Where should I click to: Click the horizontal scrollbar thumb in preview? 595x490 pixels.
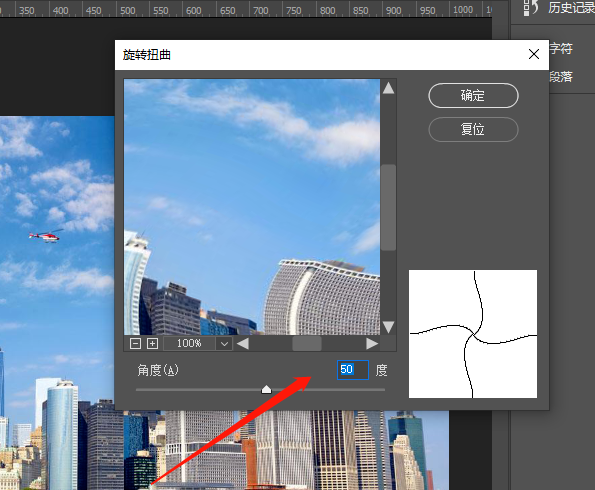click(x=307, y=344)
